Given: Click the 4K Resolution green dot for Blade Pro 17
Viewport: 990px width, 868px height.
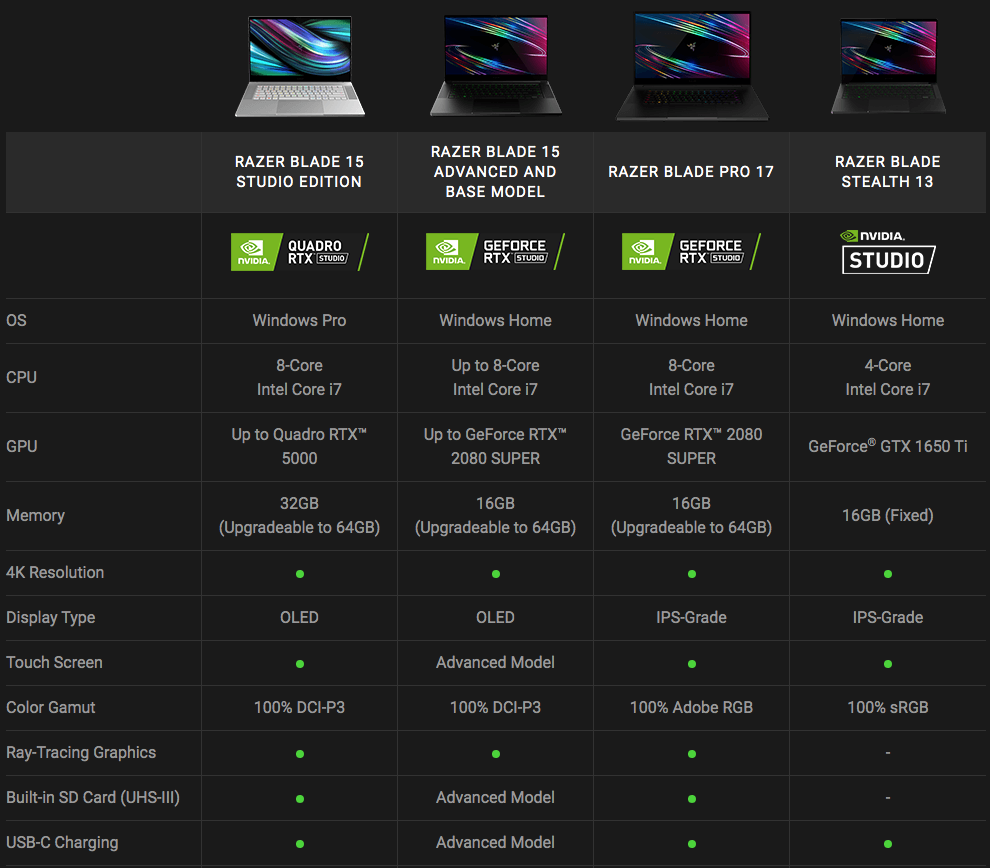Looking at the screenshot, I should (x=692, y=574).
